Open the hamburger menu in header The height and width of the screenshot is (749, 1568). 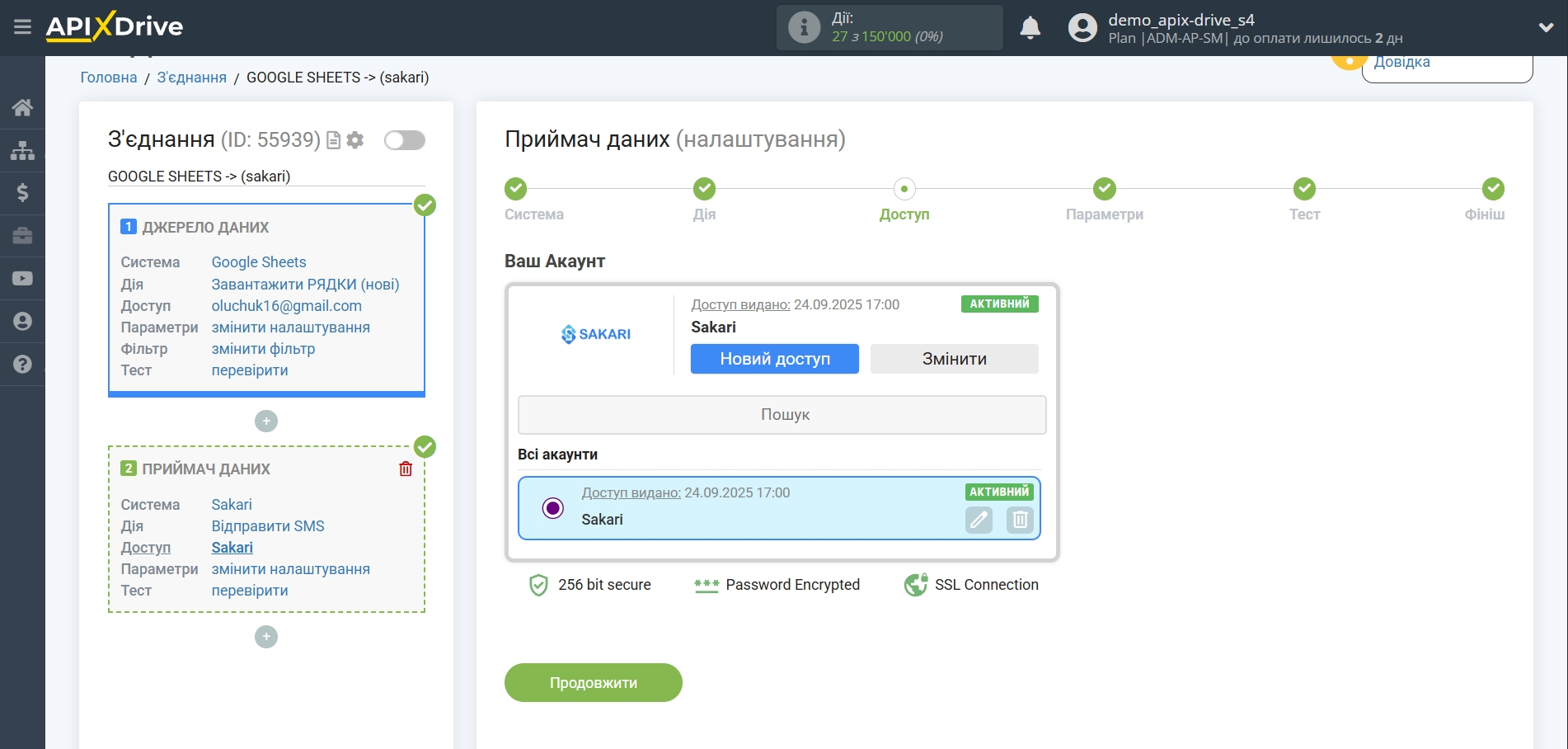[x=22, y=27]
